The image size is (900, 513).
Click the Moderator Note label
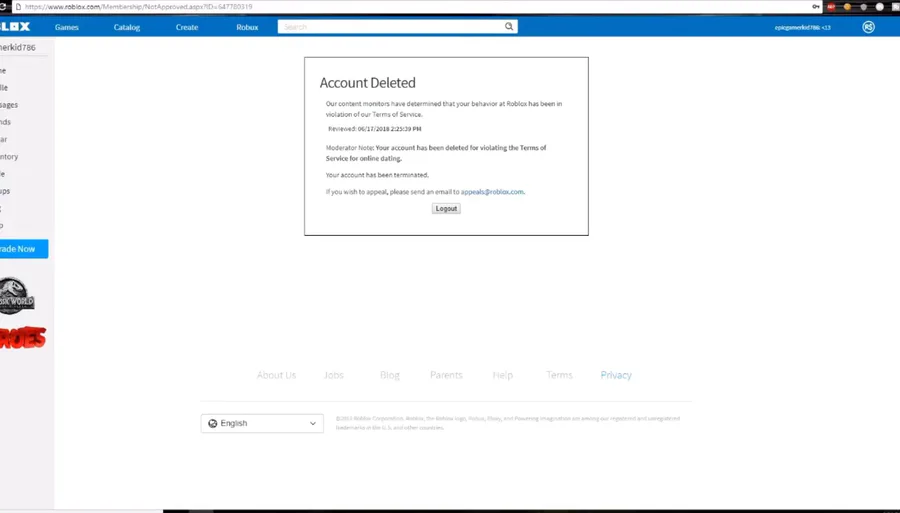click(x=350, y=148)
